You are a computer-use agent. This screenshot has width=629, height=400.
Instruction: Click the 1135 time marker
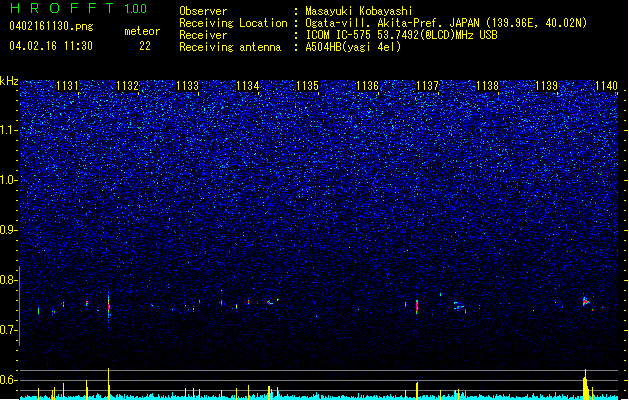(307, 86)
